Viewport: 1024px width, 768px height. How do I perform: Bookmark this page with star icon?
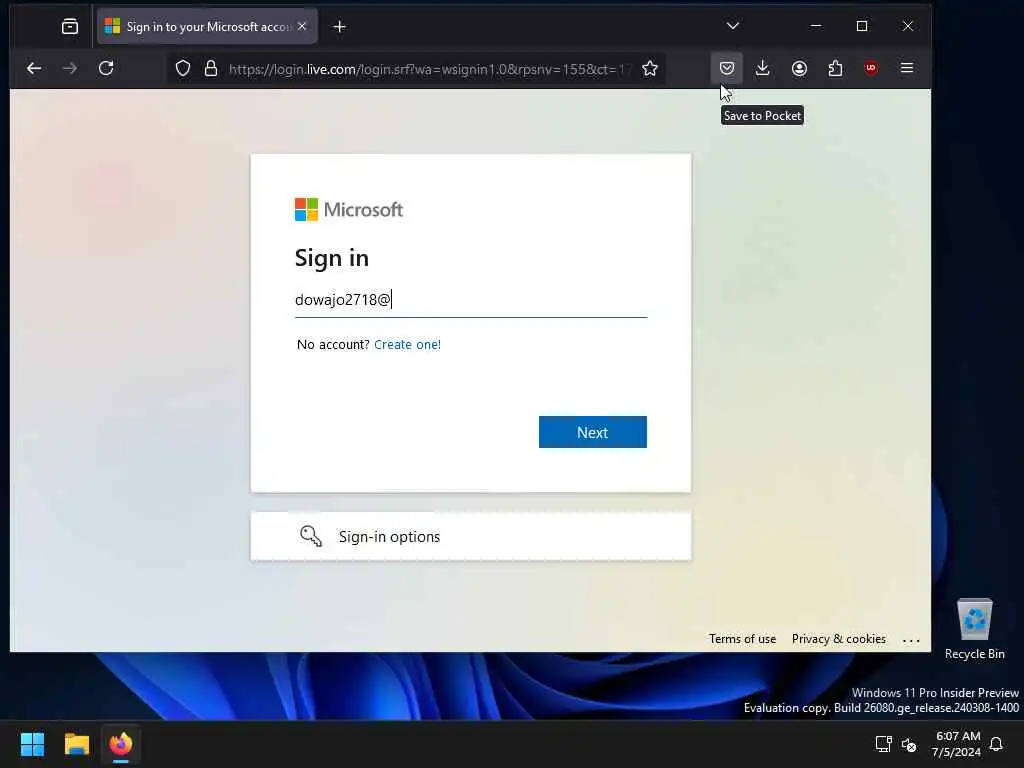pos(650,69)
